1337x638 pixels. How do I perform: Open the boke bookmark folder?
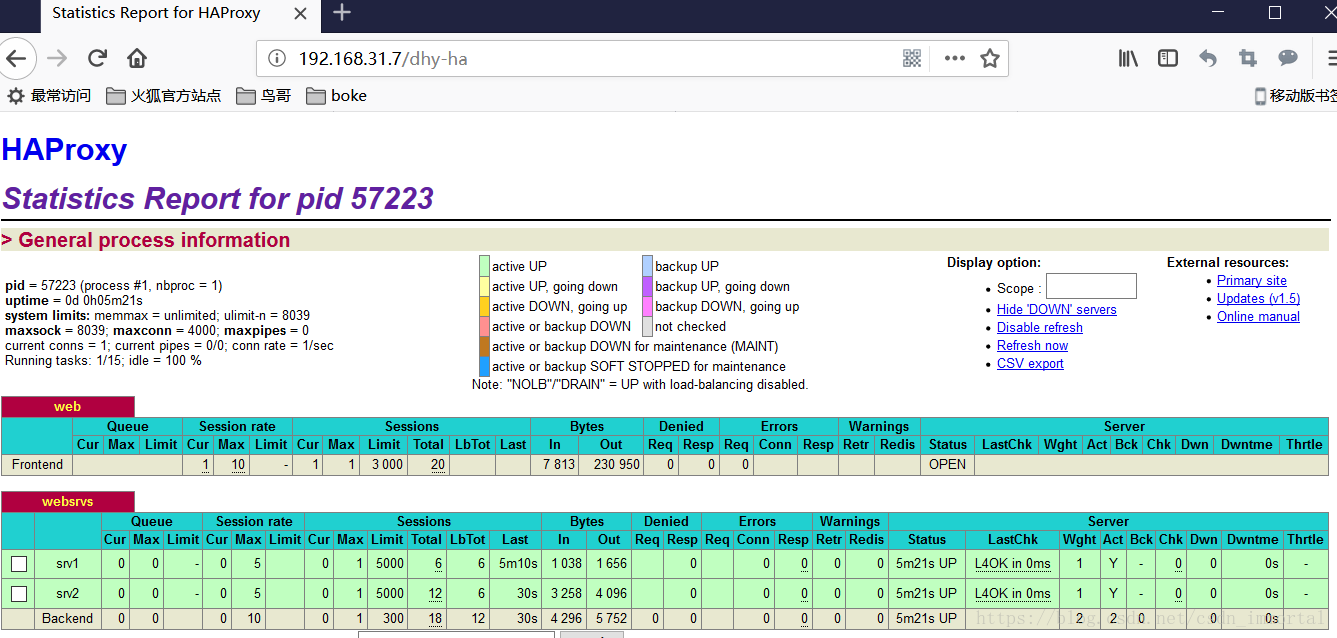pyautogui.click(x=337, y=96)
